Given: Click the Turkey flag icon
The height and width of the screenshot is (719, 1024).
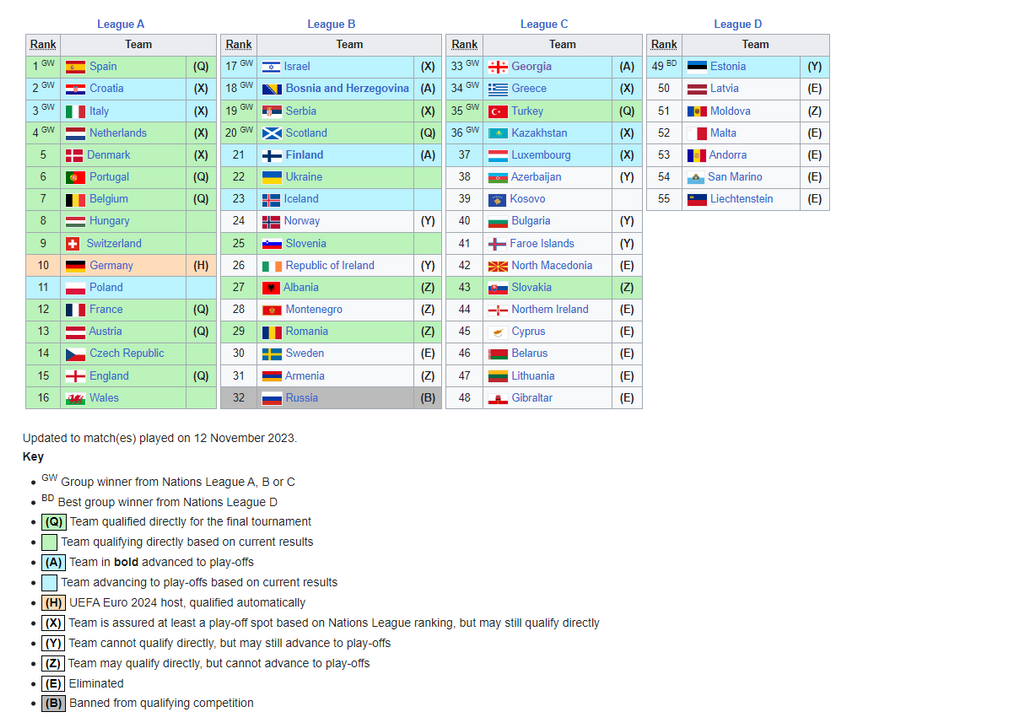Looking at the screenshot, I should (498, 111).
